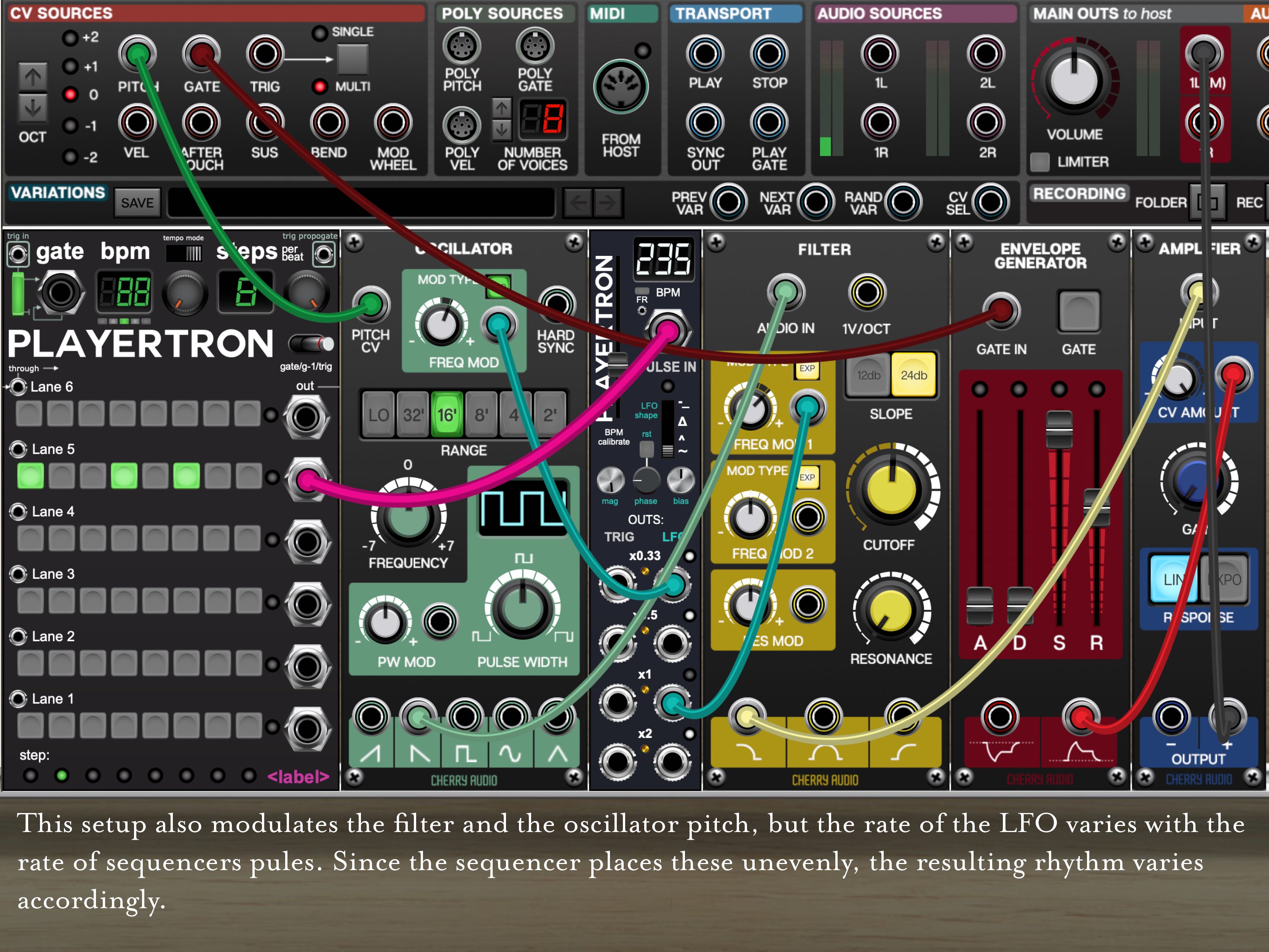
Task: Select the 8' oscillator range
Action: (x=481, y=414)
